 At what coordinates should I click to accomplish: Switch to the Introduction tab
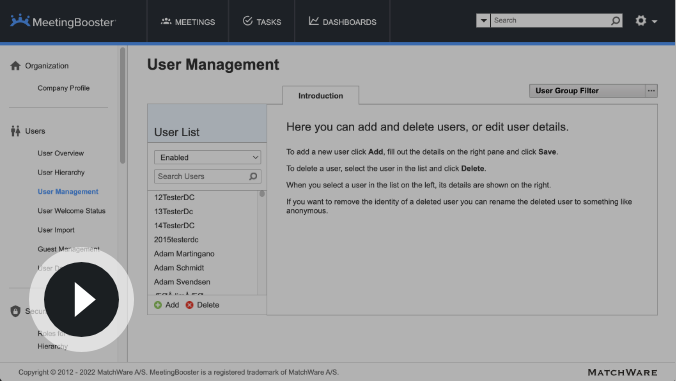tap(320, 96)
